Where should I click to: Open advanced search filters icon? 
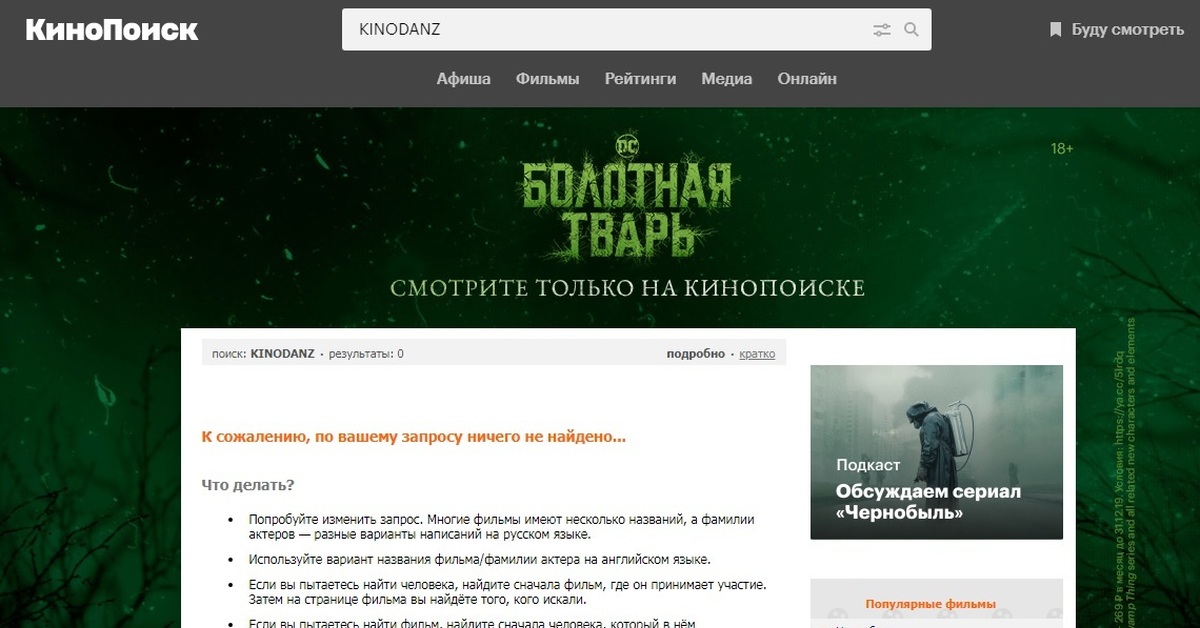tap(881, 30)
